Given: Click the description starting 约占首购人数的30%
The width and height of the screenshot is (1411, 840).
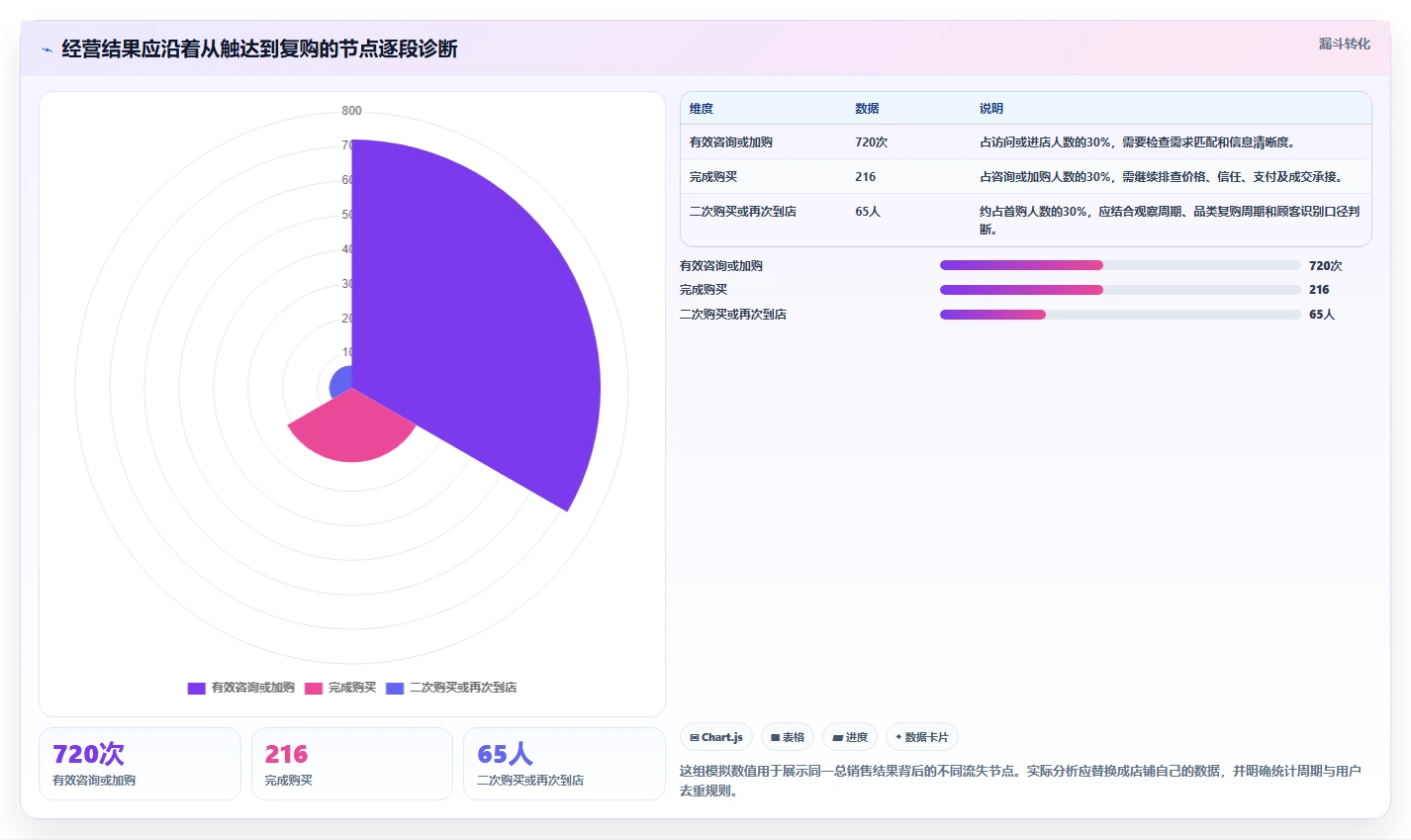Looking at the screenshot, I should [1170, 220].
